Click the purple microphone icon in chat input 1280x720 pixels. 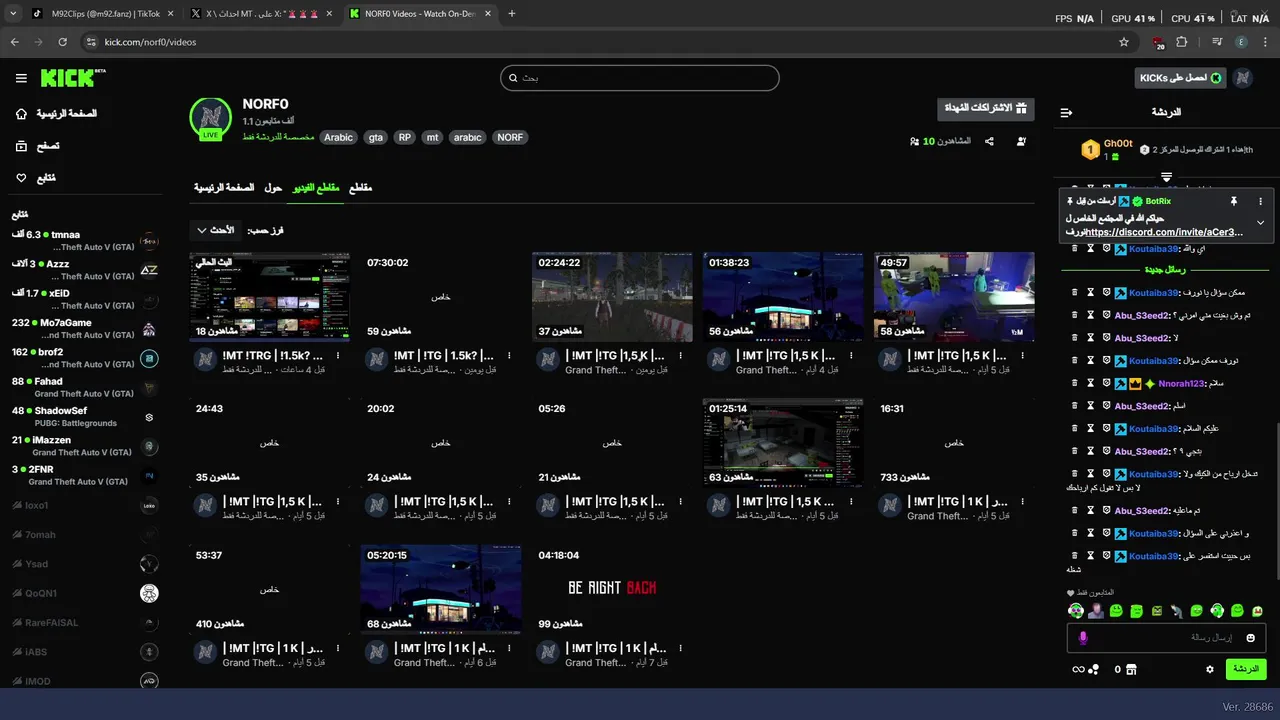click(1082, 638)
